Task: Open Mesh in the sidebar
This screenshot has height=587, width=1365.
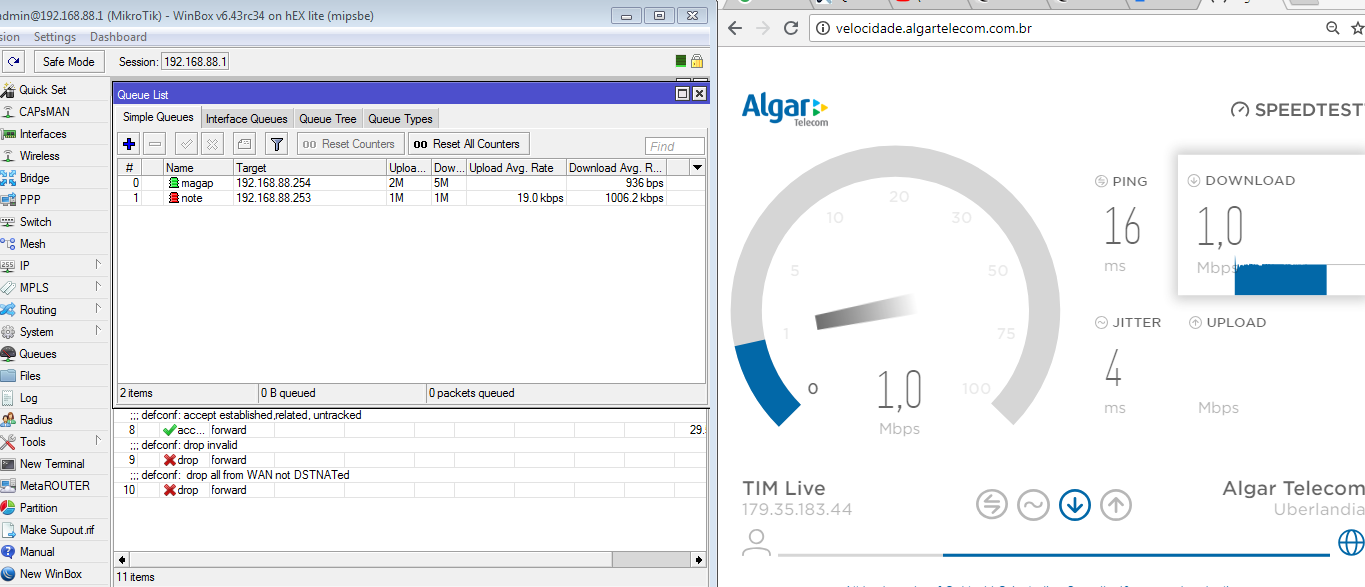Action: [x=32, y=244]
